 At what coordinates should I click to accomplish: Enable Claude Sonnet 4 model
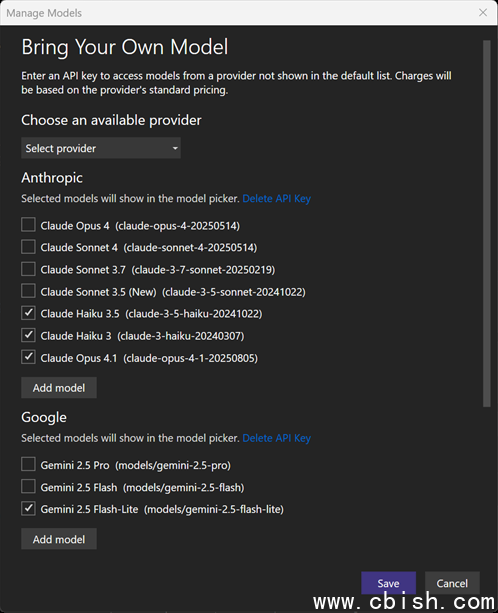(28, 247)
